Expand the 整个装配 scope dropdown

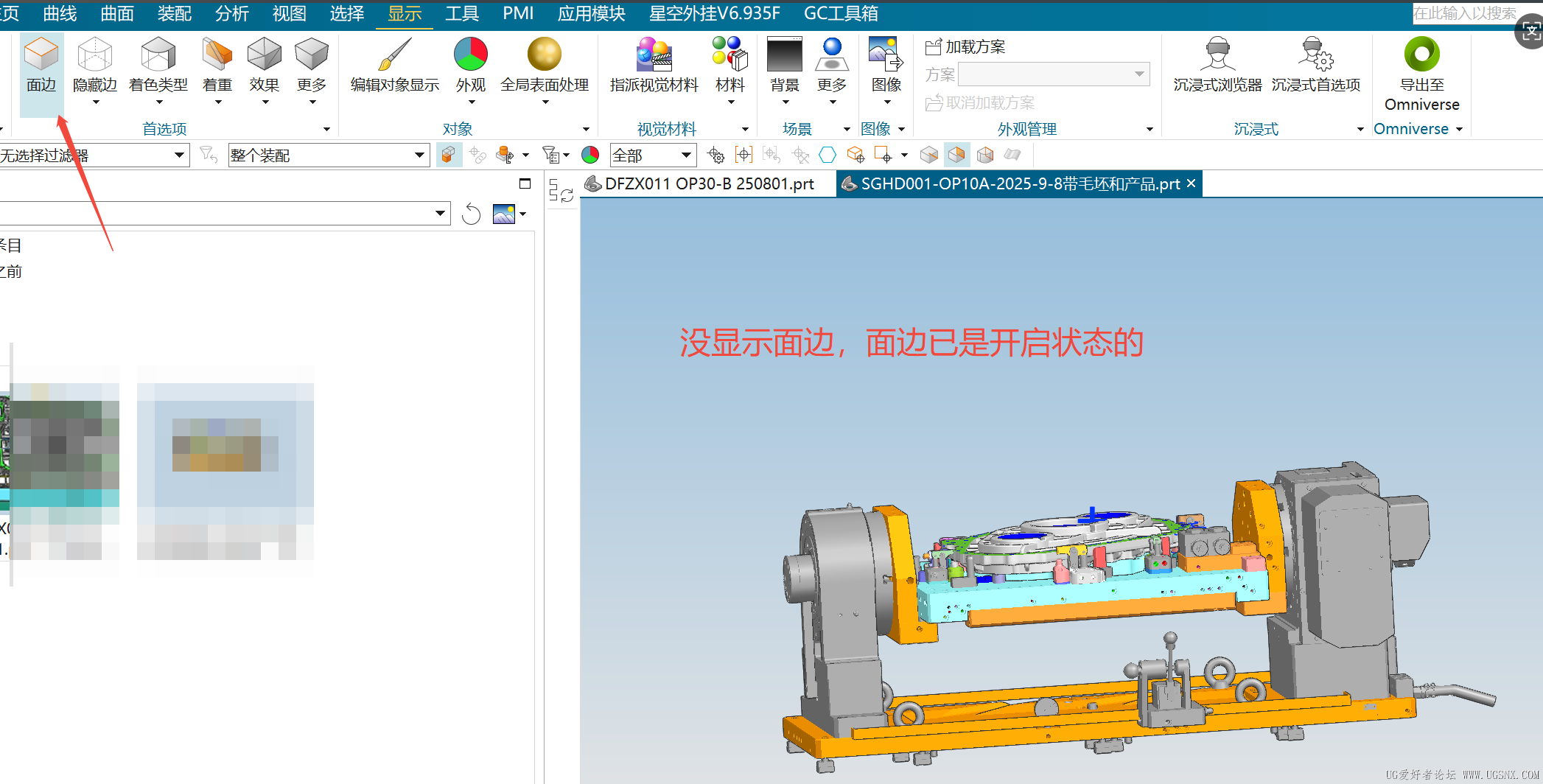click(419, 155)
